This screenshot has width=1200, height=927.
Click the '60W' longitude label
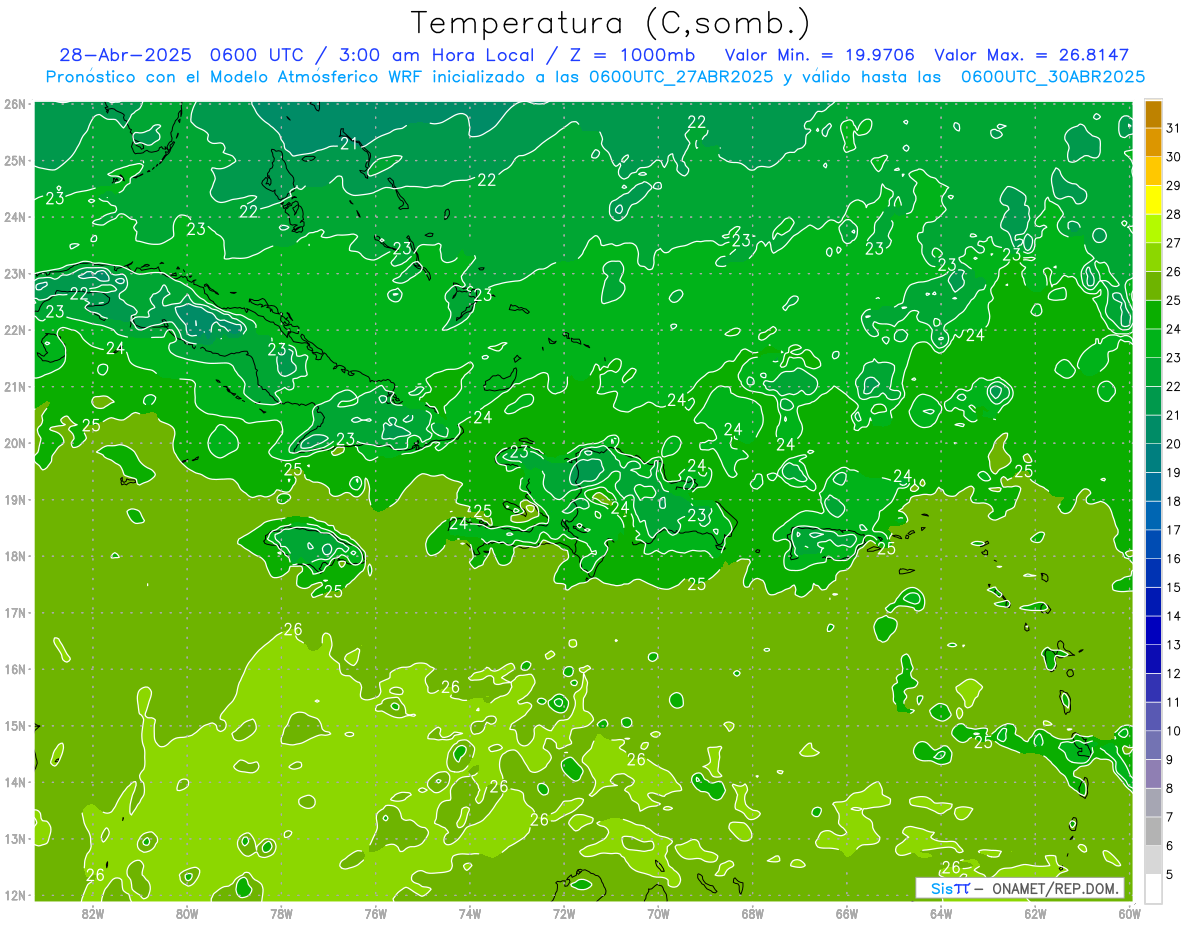pos(1129,913)
